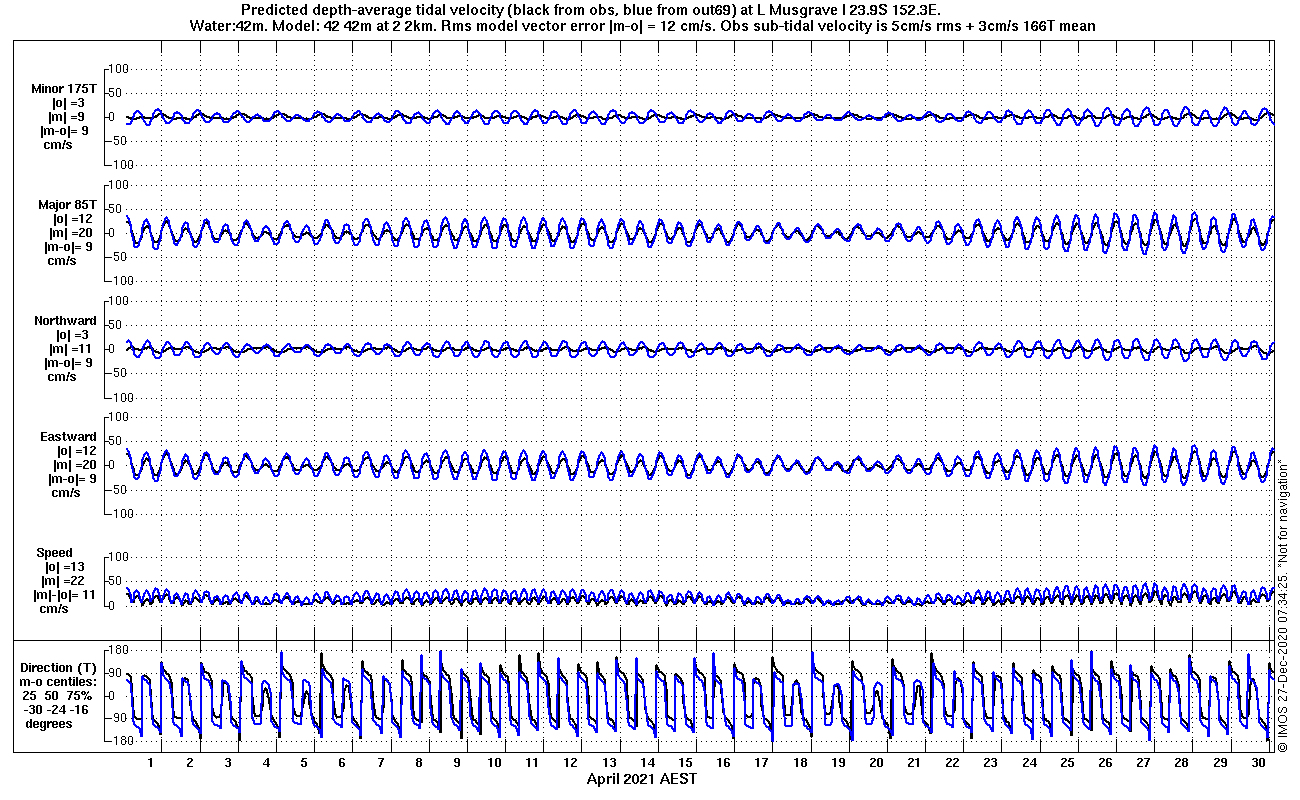Image resolution: width=1300 pixels, height=800 pixels.
Task: Select the 'Speed' panel label
Action: pos(55,553)
